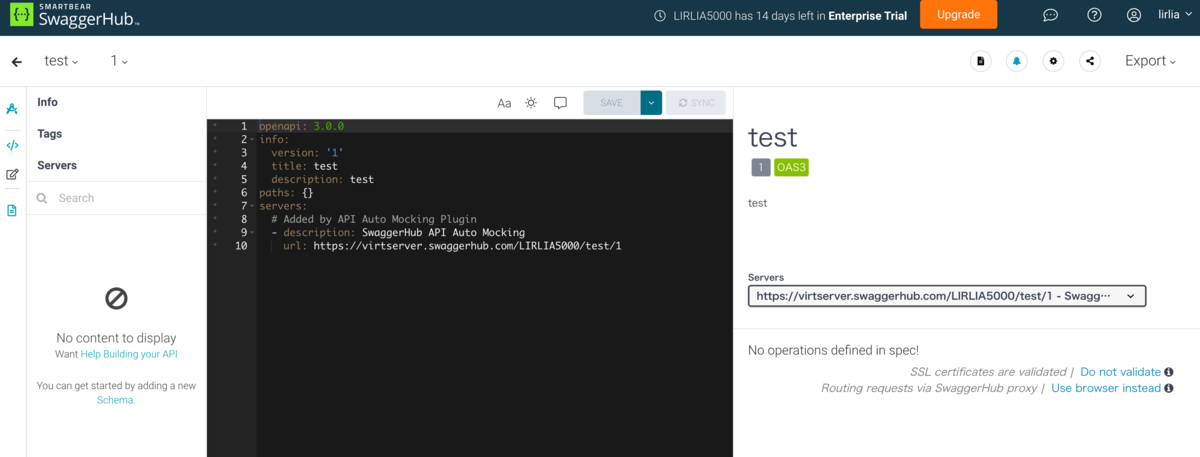Click the virtserver url code line
Screen dimensions: 1200x457
(x=452, y=246)
